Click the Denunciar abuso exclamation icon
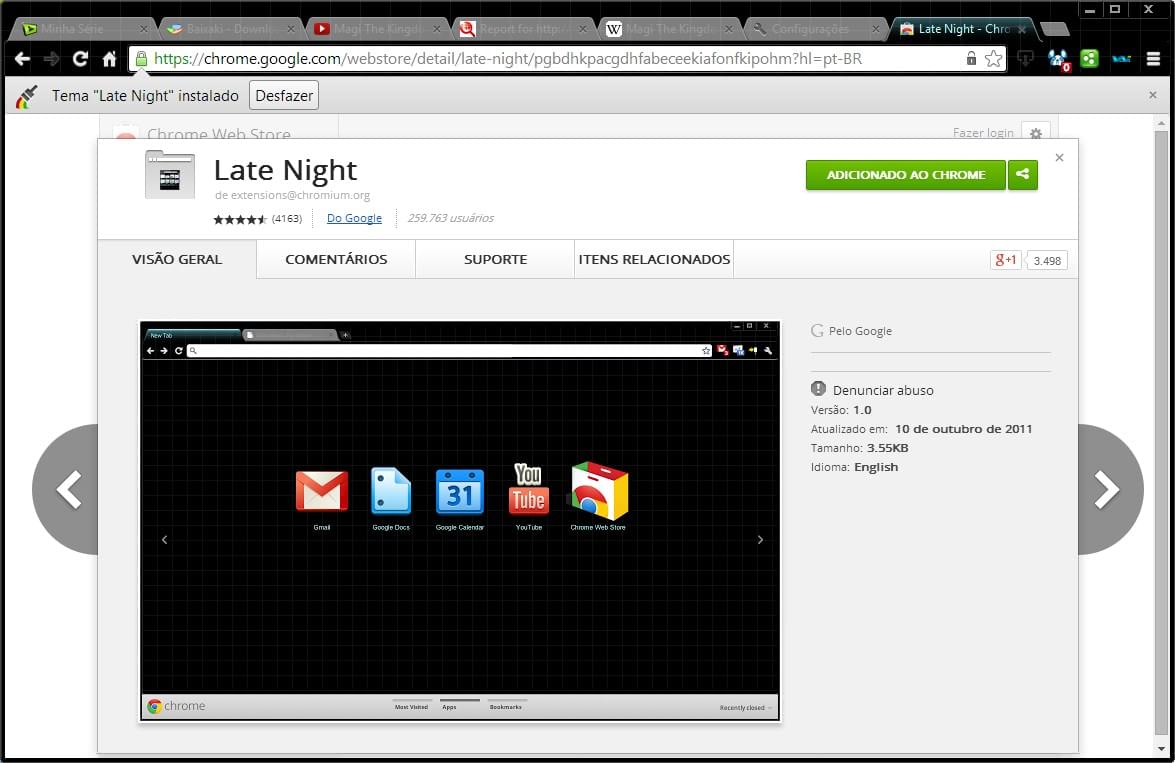Viewport: 1175px width, 763px height. pos(818,389)
